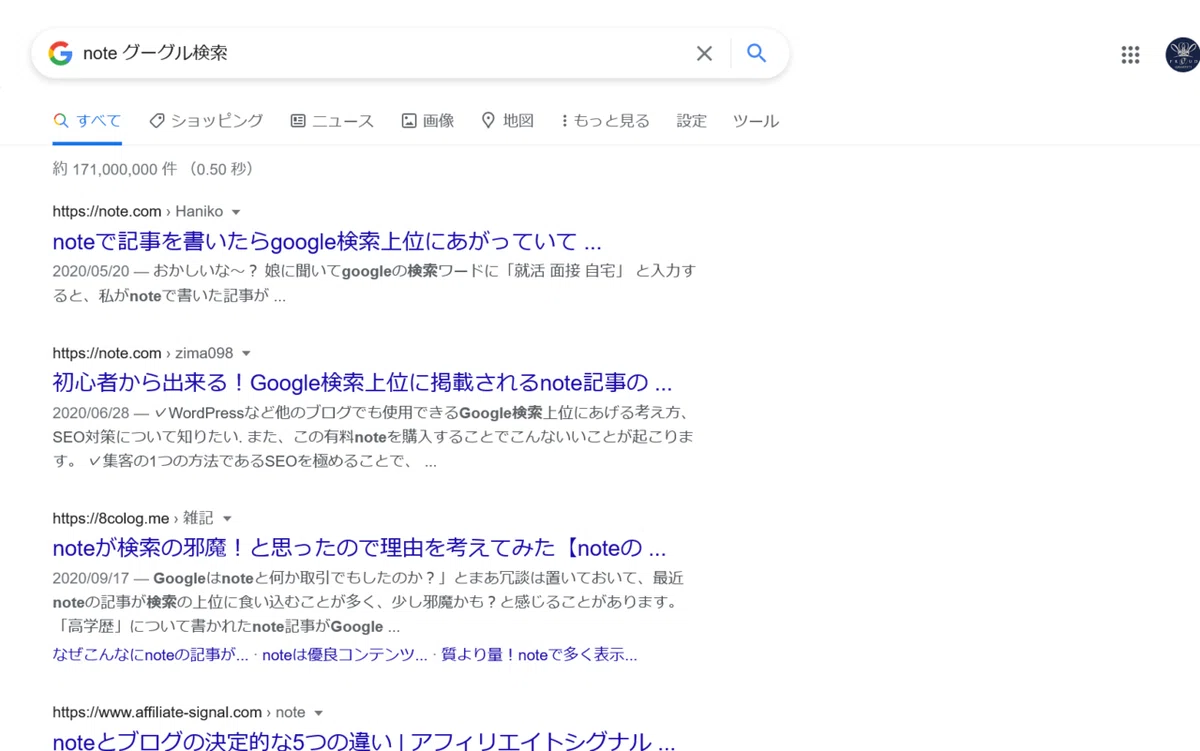This screenshot has width=1200, height=751.
Task: Click the Google logo in search bar
Action: 60,53
